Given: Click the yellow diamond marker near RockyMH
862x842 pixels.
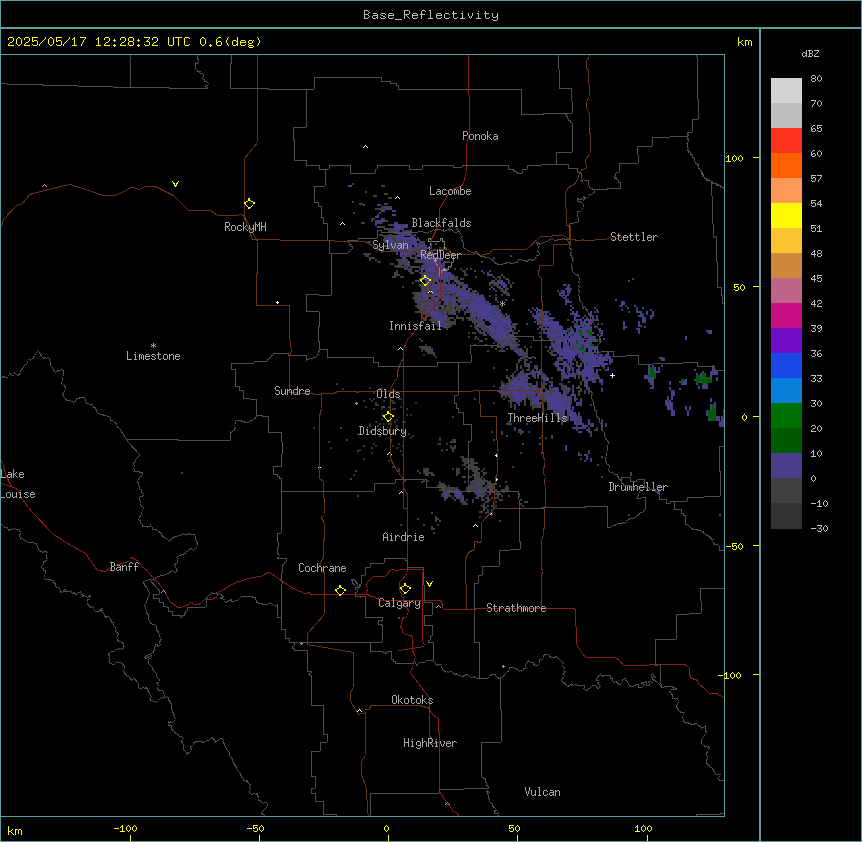Looking at the screenshot, I should (x=250, y=204).
